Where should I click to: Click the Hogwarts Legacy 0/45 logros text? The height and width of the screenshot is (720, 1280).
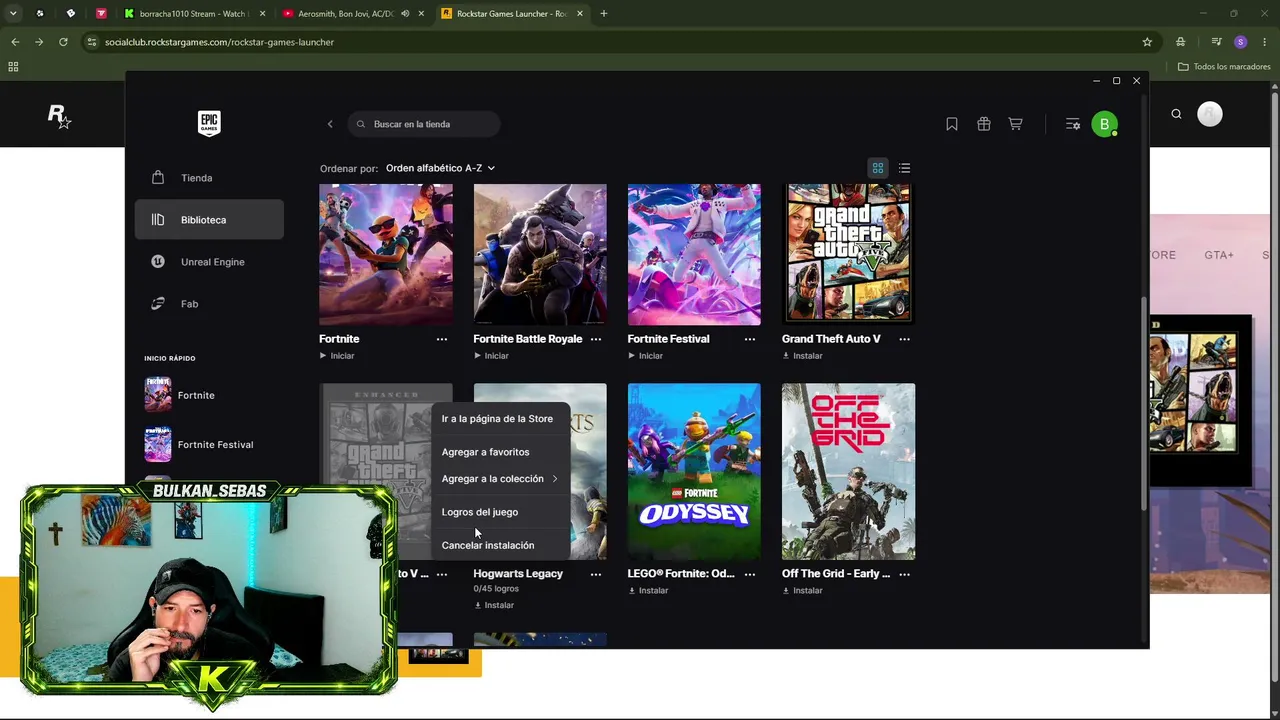pyautogui.click(x=496, y=589)
